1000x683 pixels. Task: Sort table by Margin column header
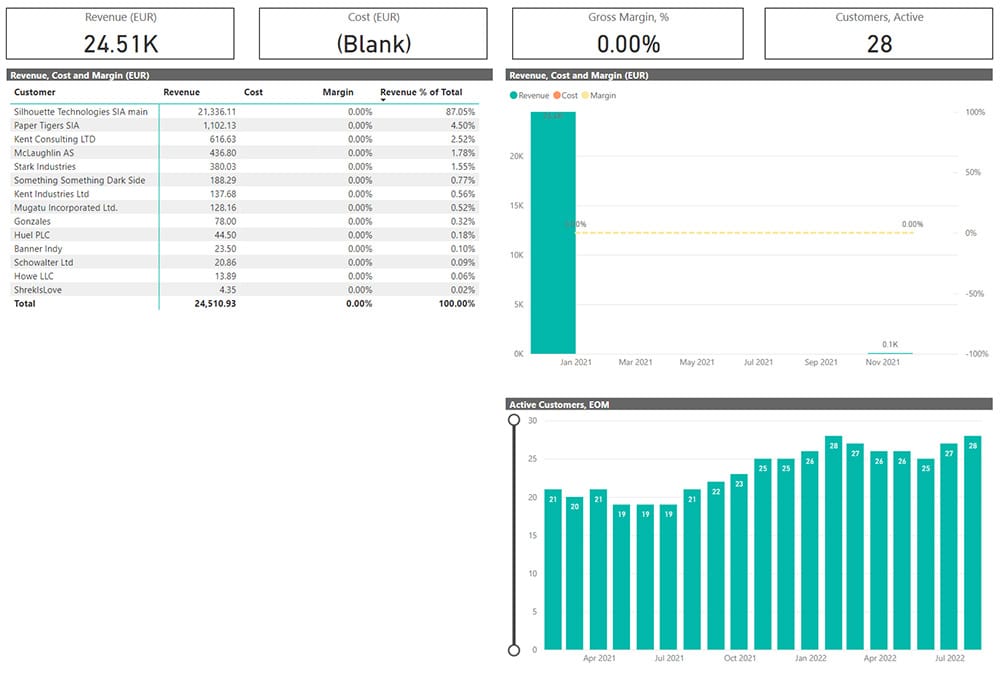click(x=338, y=92)
